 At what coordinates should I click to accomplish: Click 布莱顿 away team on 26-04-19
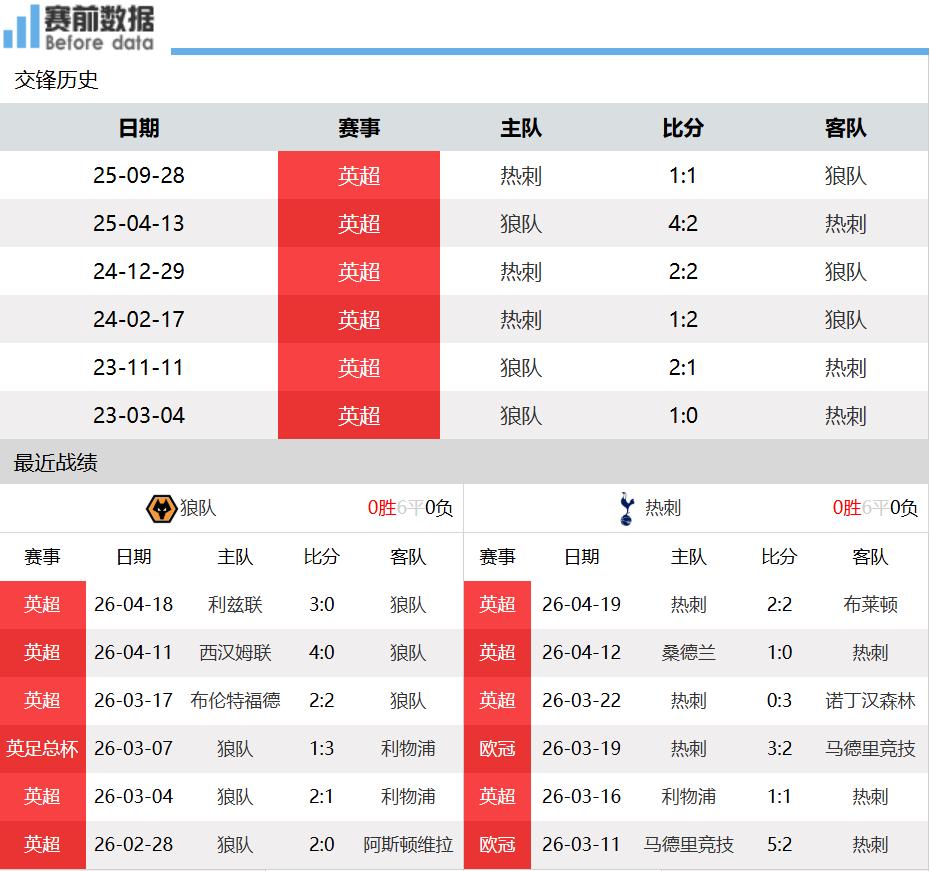(870, 604)
